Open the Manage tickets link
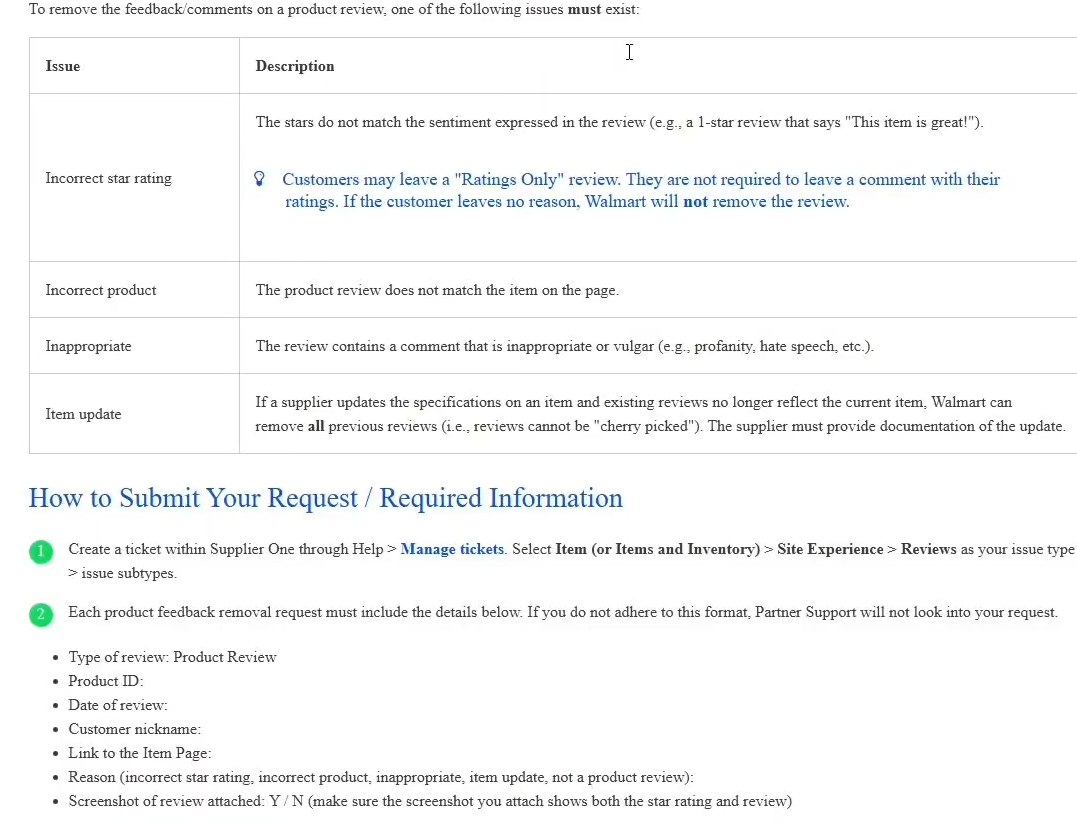 (x=452, y=549)
